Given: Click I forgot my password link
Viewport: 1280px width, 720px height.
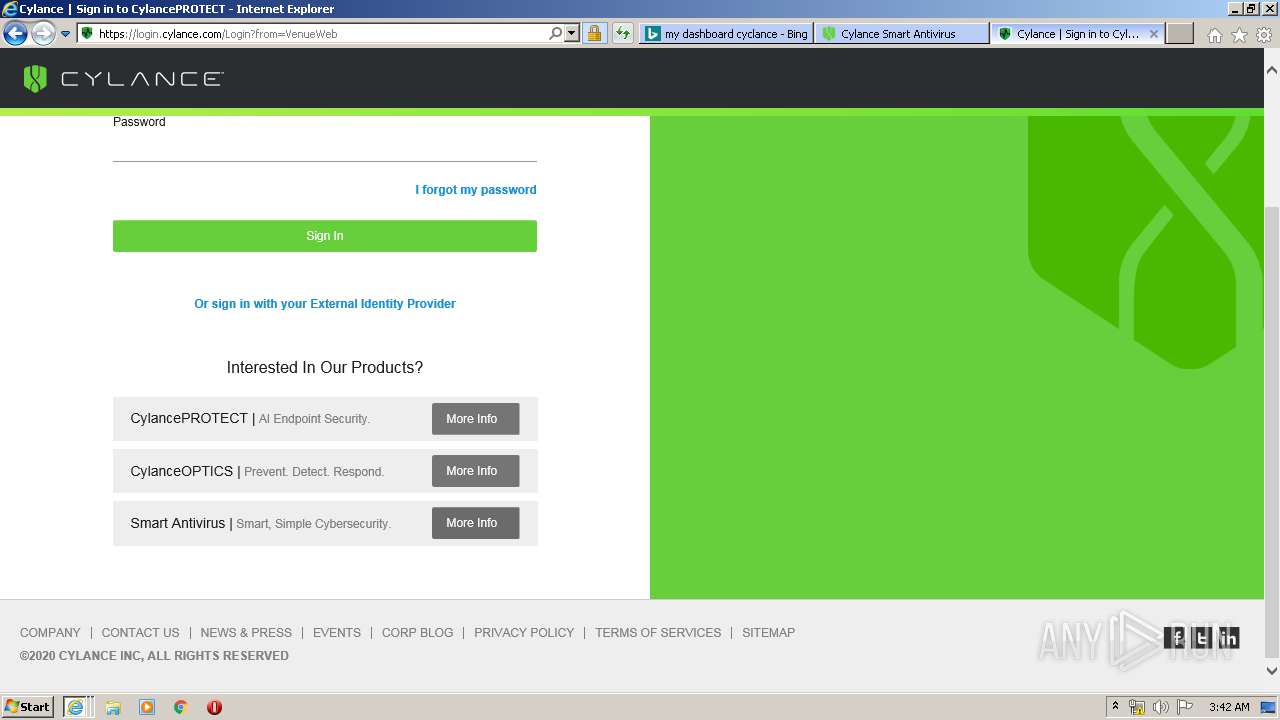Looking at the screenshot, I should click(476, 190).
